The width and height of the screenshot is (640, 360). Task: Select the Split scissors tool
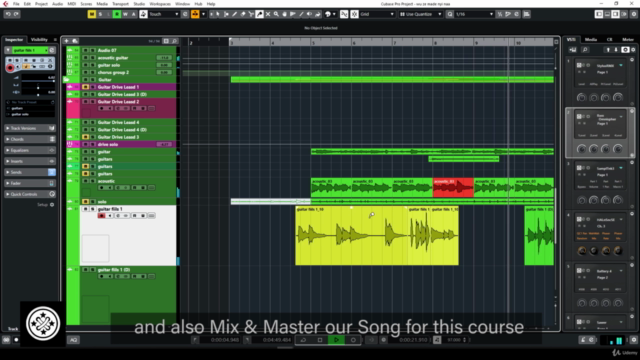coord(251,14)
